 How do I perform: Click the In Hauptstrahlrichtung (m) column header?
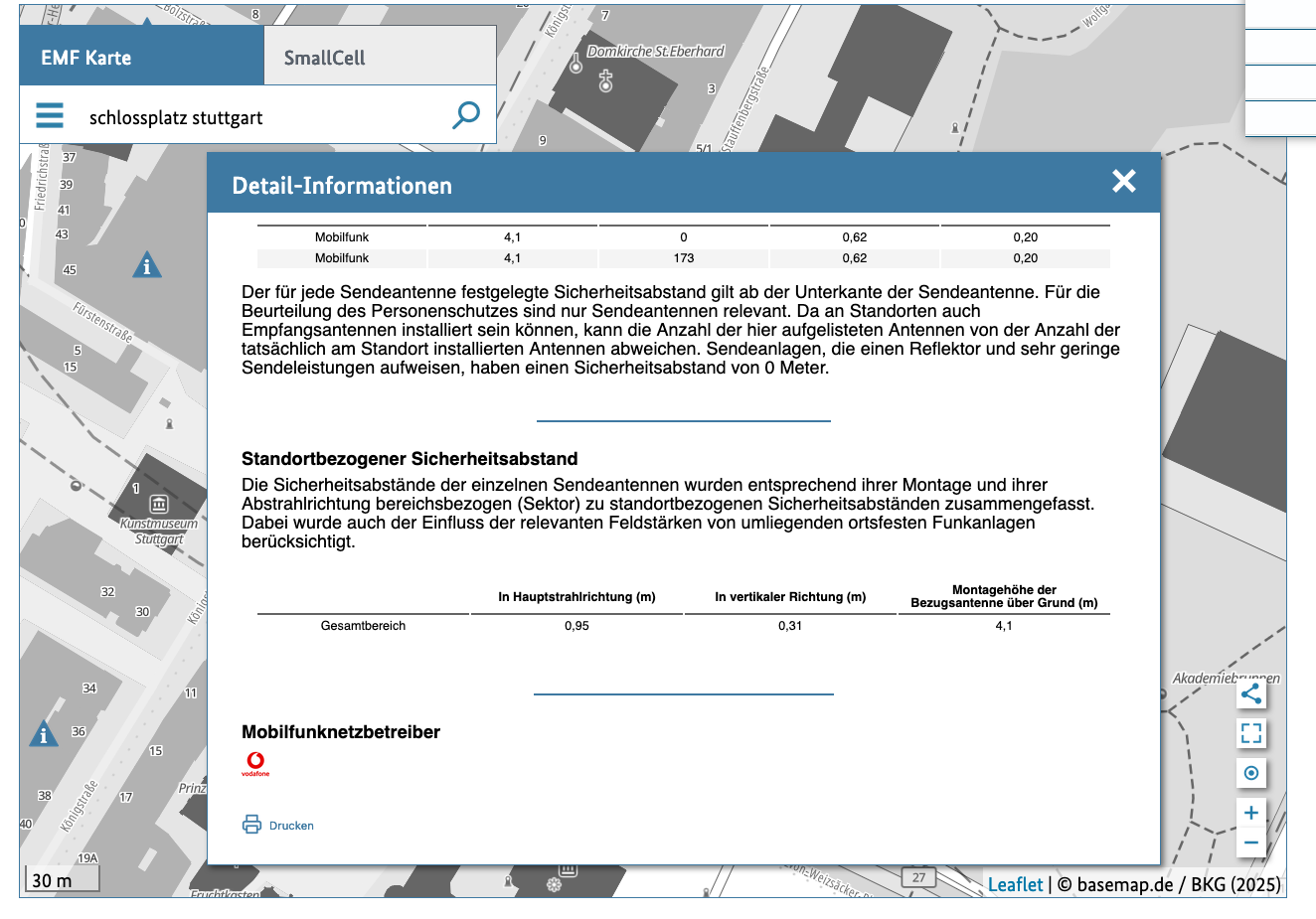pyautogui.click(x=576, y=597)
